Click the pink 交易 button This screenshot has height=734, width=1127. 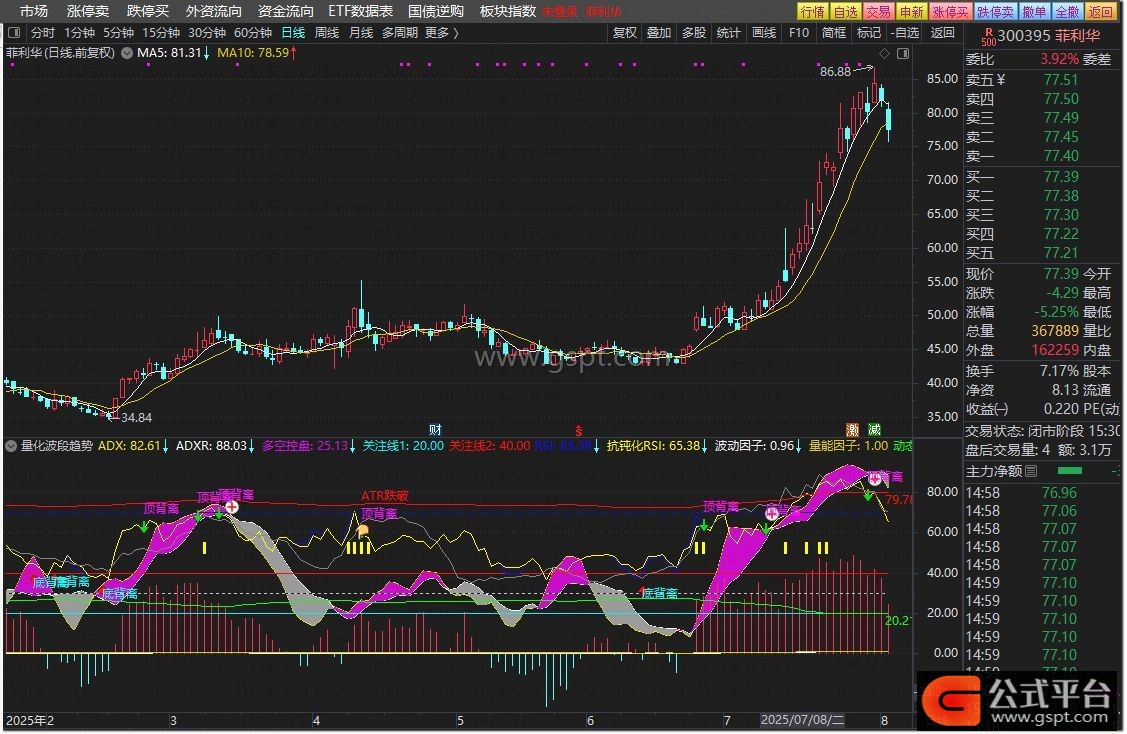[x=878, y=12]
